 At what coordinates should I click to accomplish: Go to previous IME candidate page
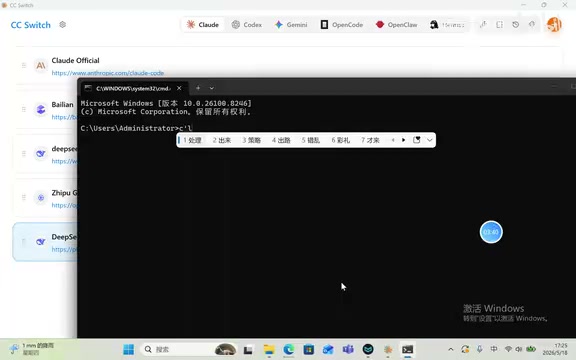pos(393,140)
